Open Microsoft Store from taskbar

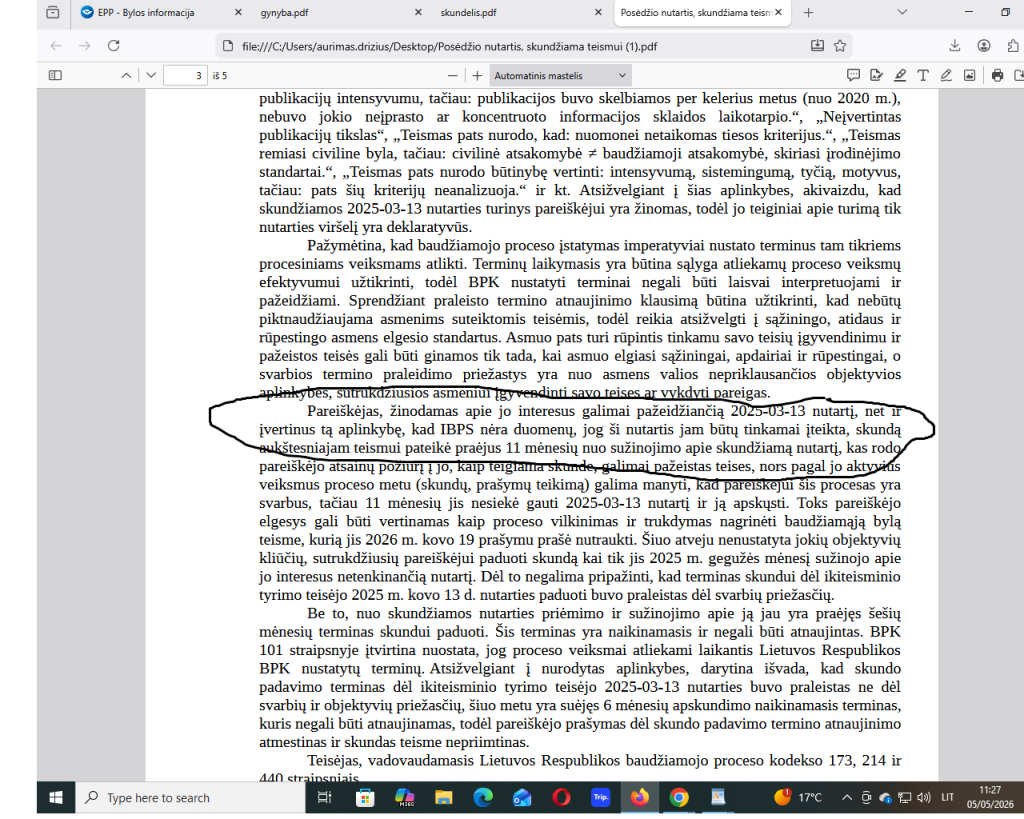tap(365, 797)
